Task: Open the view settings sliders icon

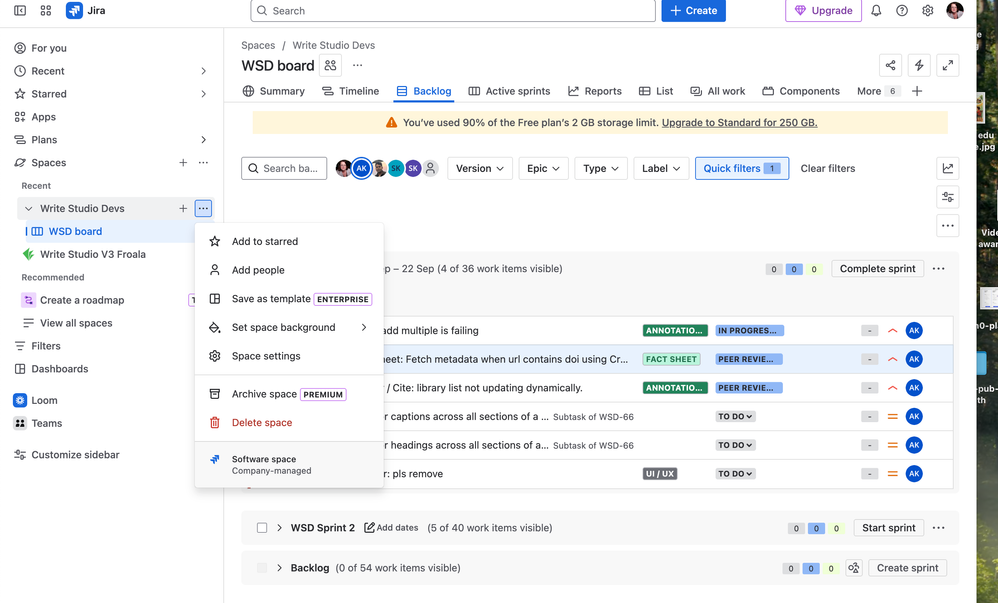Action: click(x=948, y=197)
